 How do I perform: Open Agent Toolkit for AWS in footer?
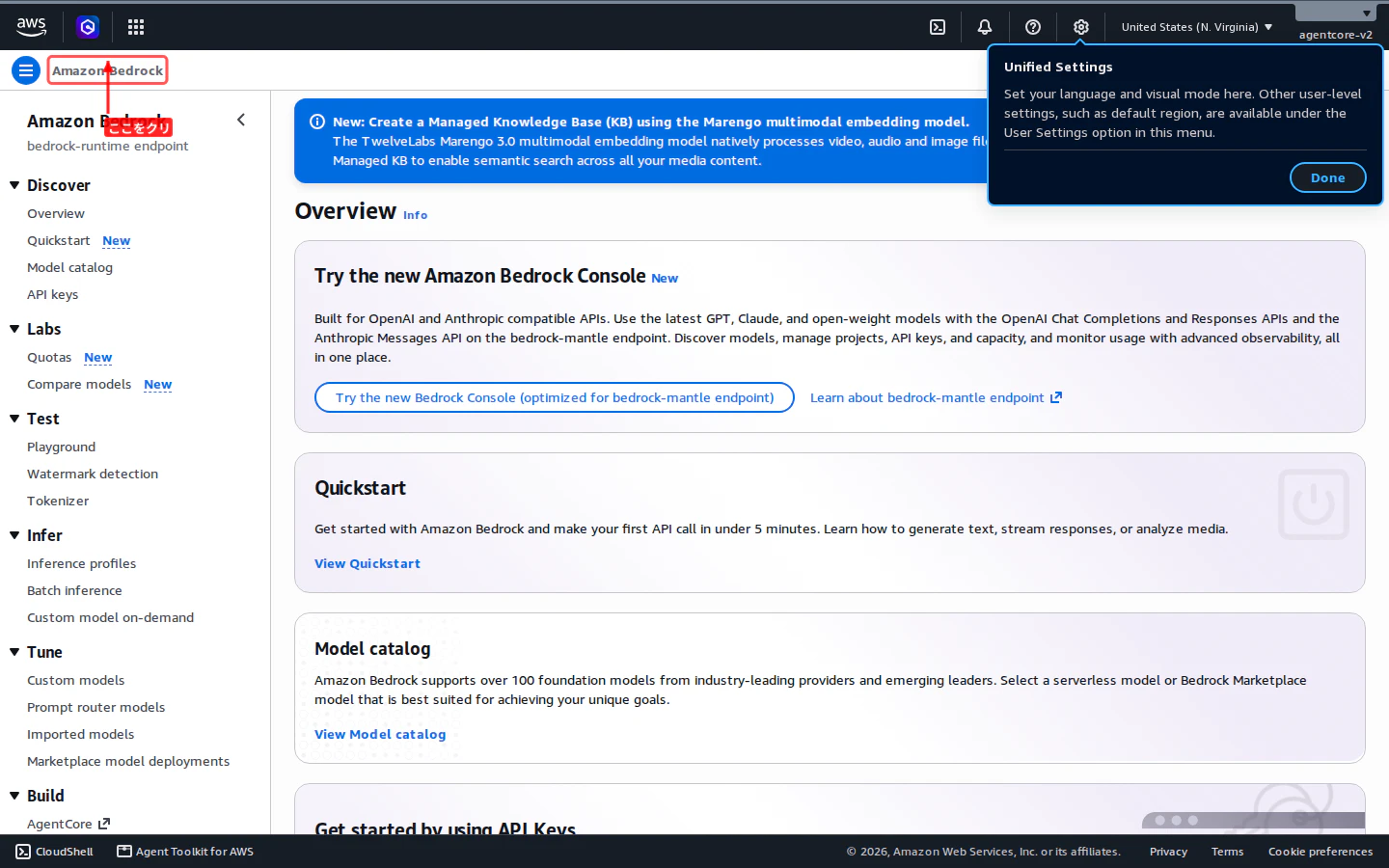pos(185,852)
